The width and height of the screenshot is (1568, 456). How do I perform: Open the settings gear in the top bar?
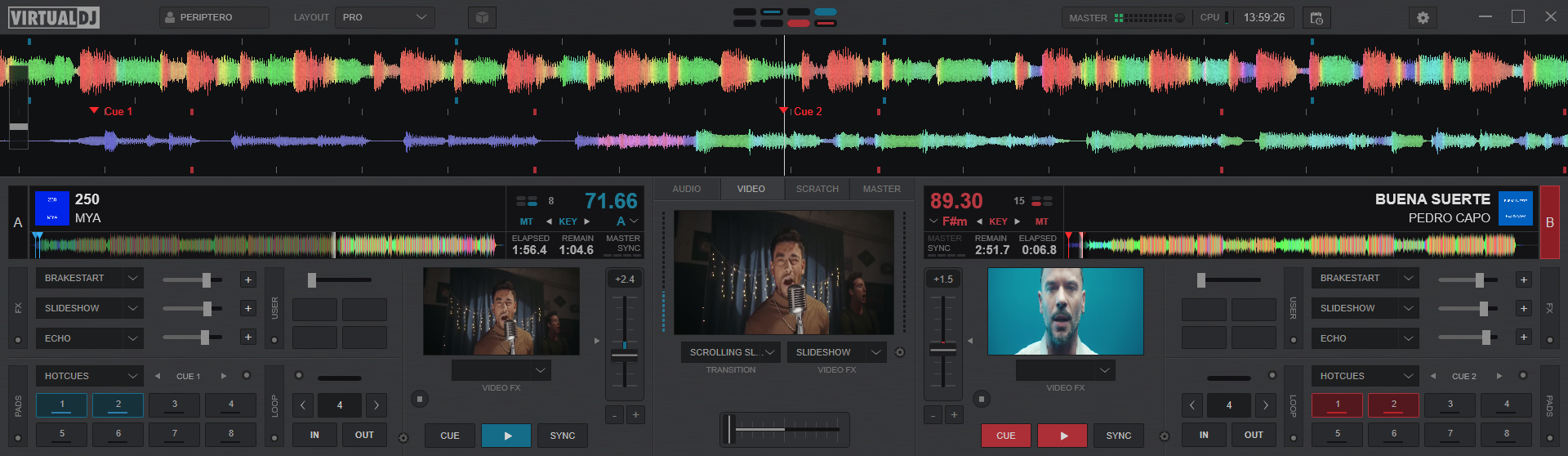1423,17
